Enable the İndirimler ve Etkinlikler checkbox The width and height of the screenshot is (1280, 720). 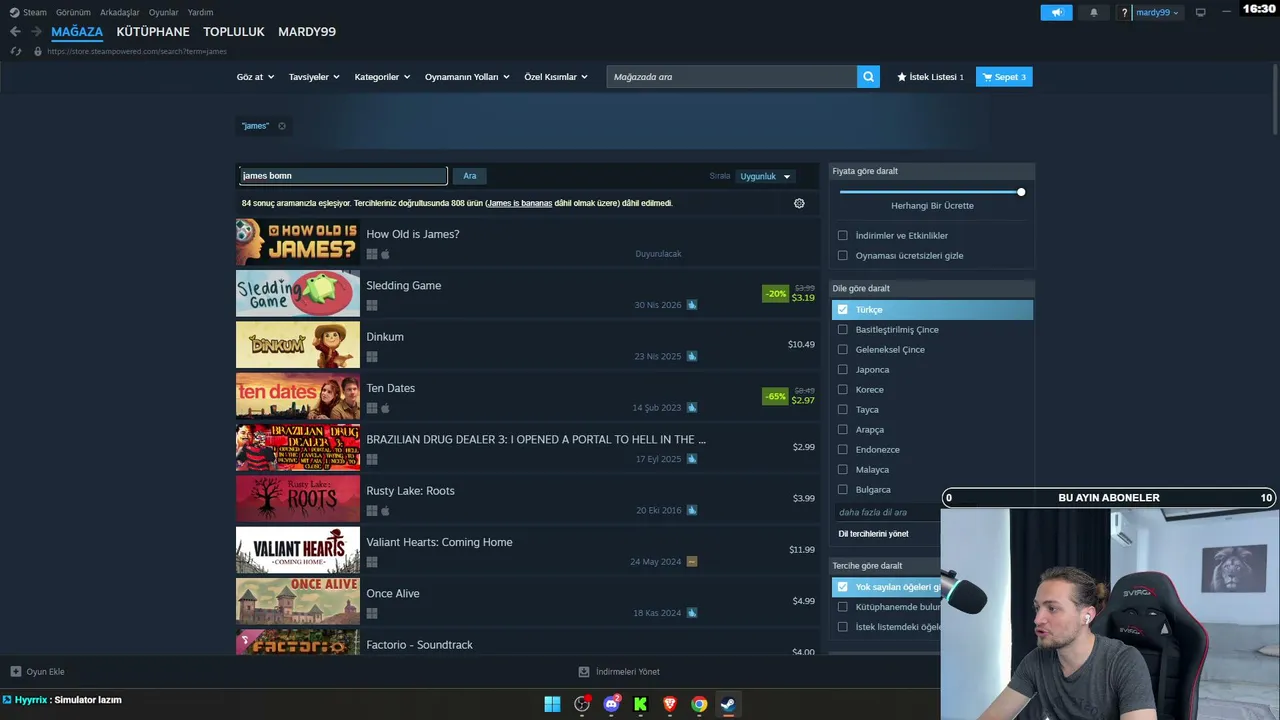[843, 236]
